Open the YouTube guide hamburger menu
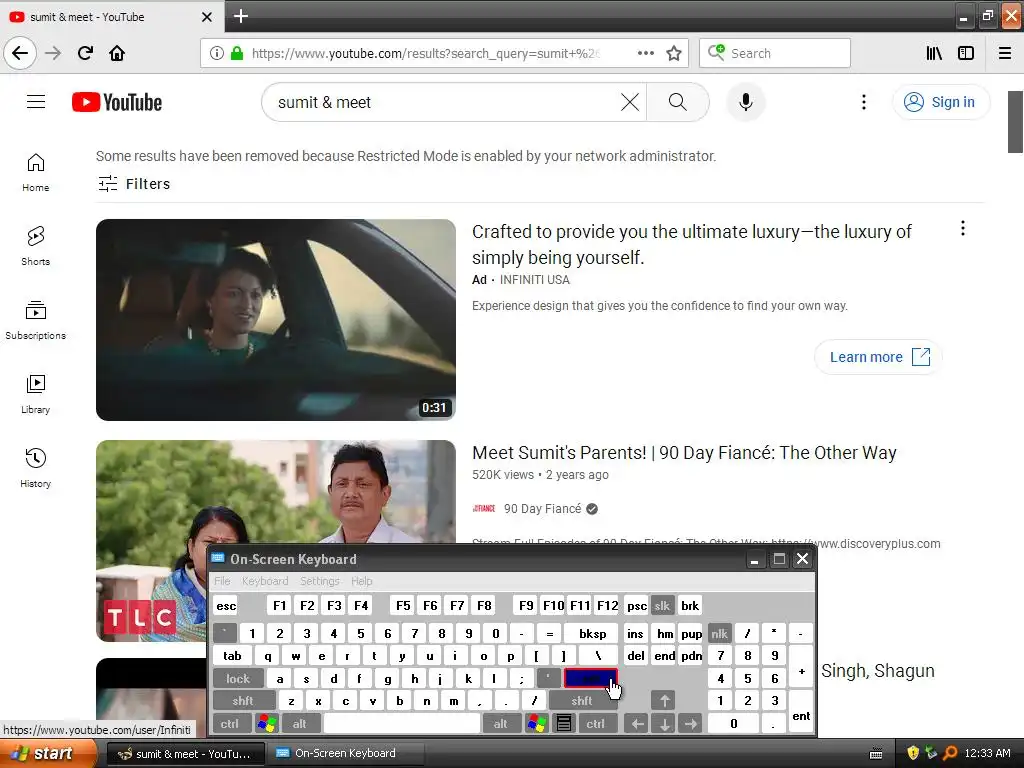The height and width of the screenshot is (768, 1024). coord(36,102)
